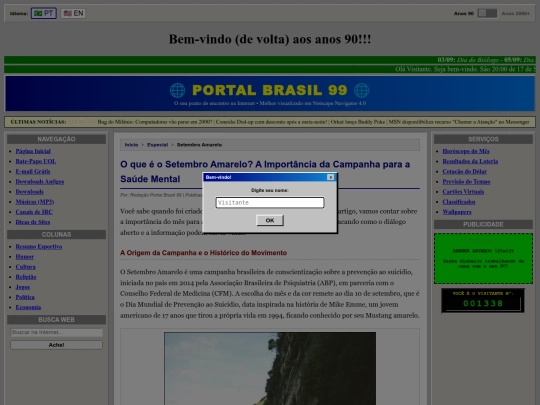Viewport: 540px width, 405px height.
Task: Open Canais de IRC link
Action: point(34,212)
